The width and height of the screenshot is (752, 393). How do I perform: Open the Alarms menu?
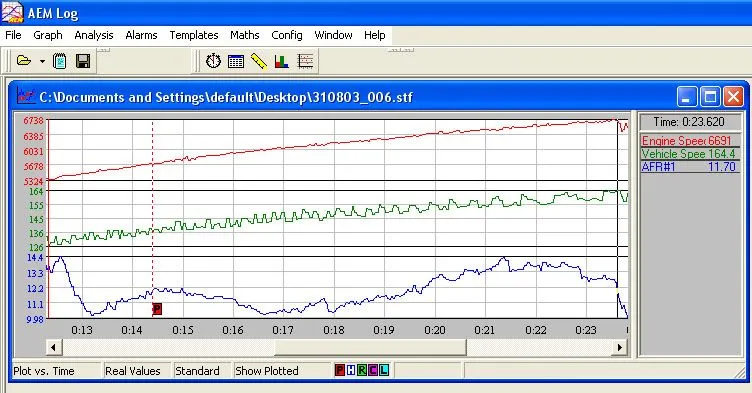(141, 35)
